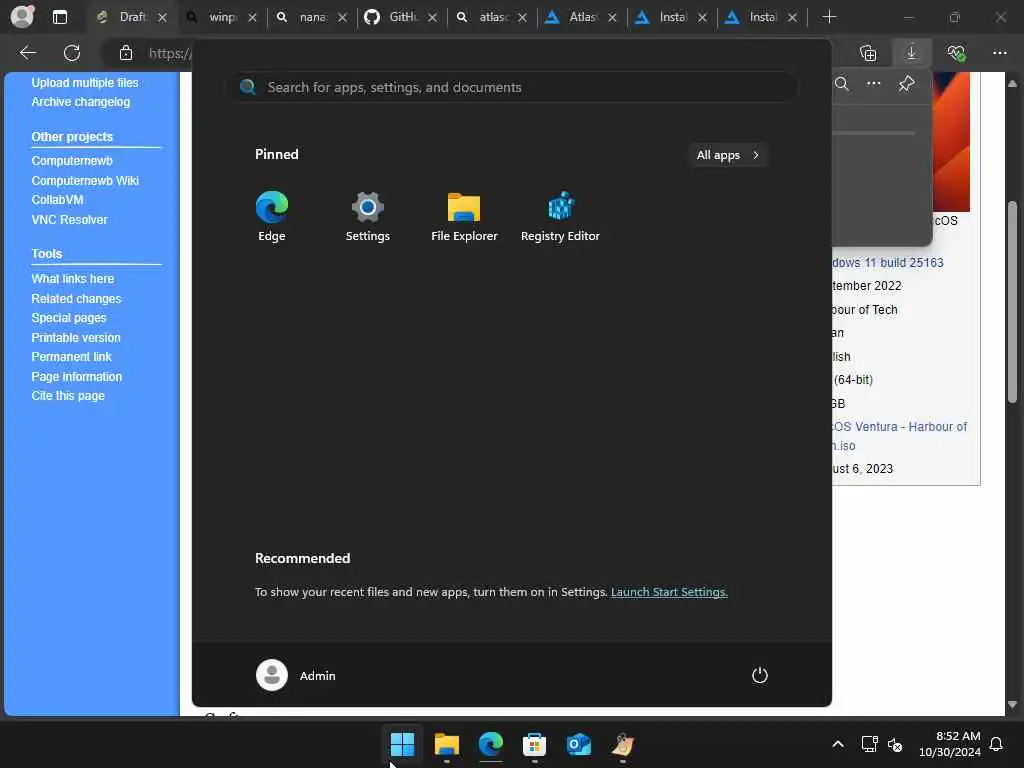Viewport: 1024px width, 768px height.
Task: Go back in the Edge browser
Action: point(27,53)
